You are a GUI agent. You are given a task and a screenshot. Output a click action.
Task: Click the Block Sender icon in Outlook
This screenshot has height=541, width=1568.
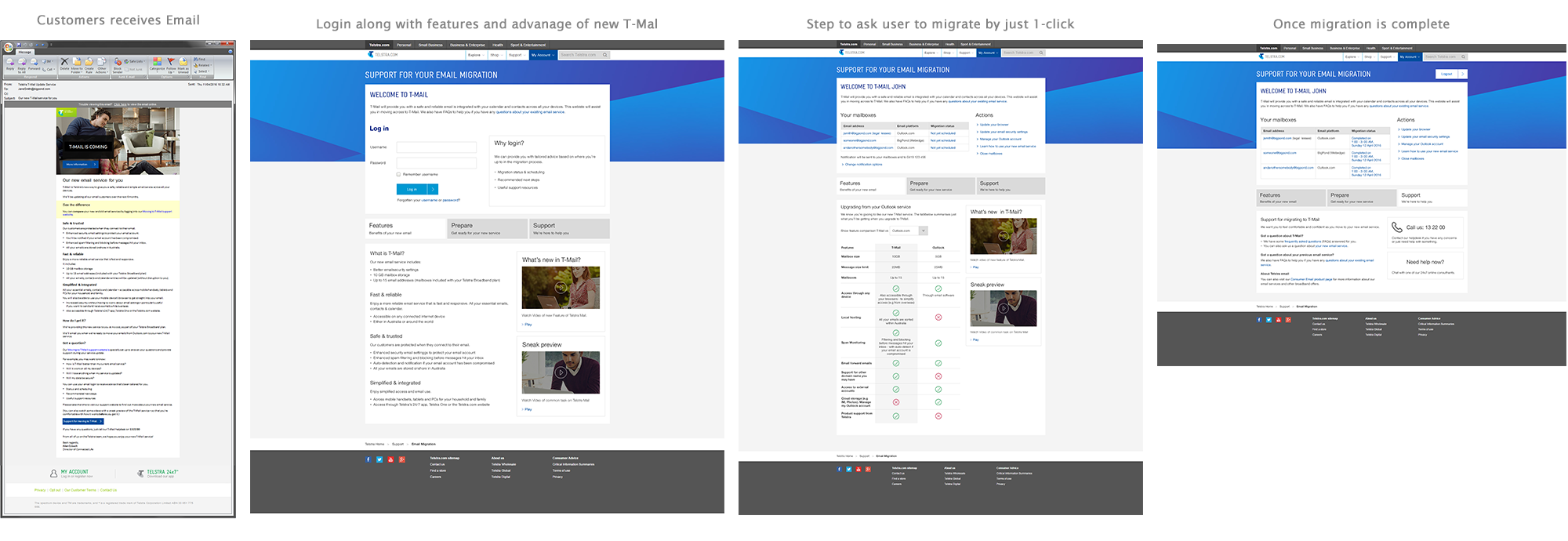coord(118,63)
